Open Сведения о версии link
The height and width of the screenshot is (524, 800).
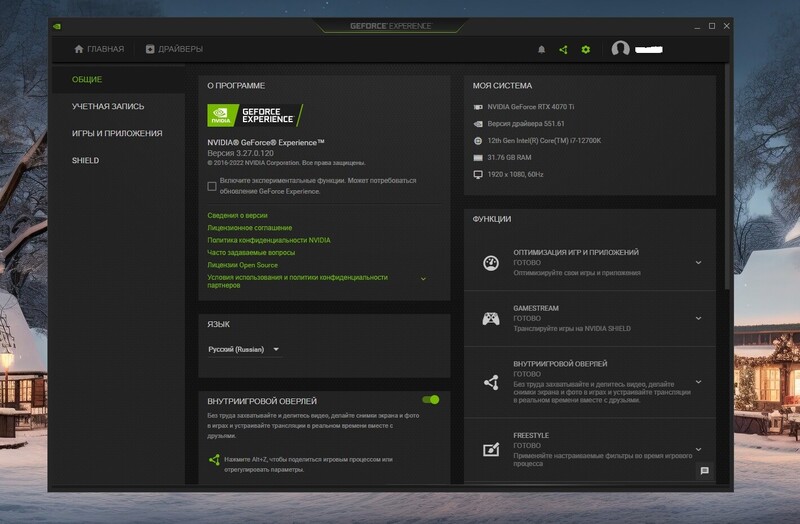(x=237, y=216)
